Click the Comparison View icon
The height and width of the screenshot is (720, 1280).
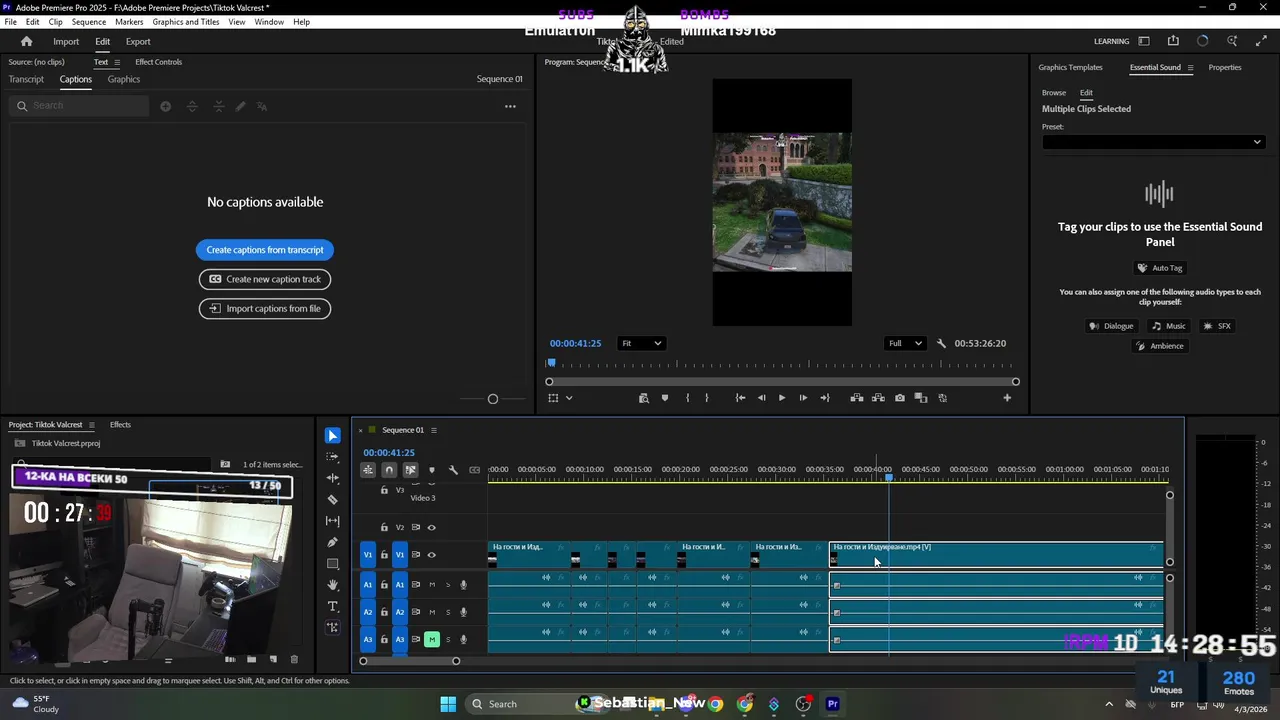[x=921, y=398]
